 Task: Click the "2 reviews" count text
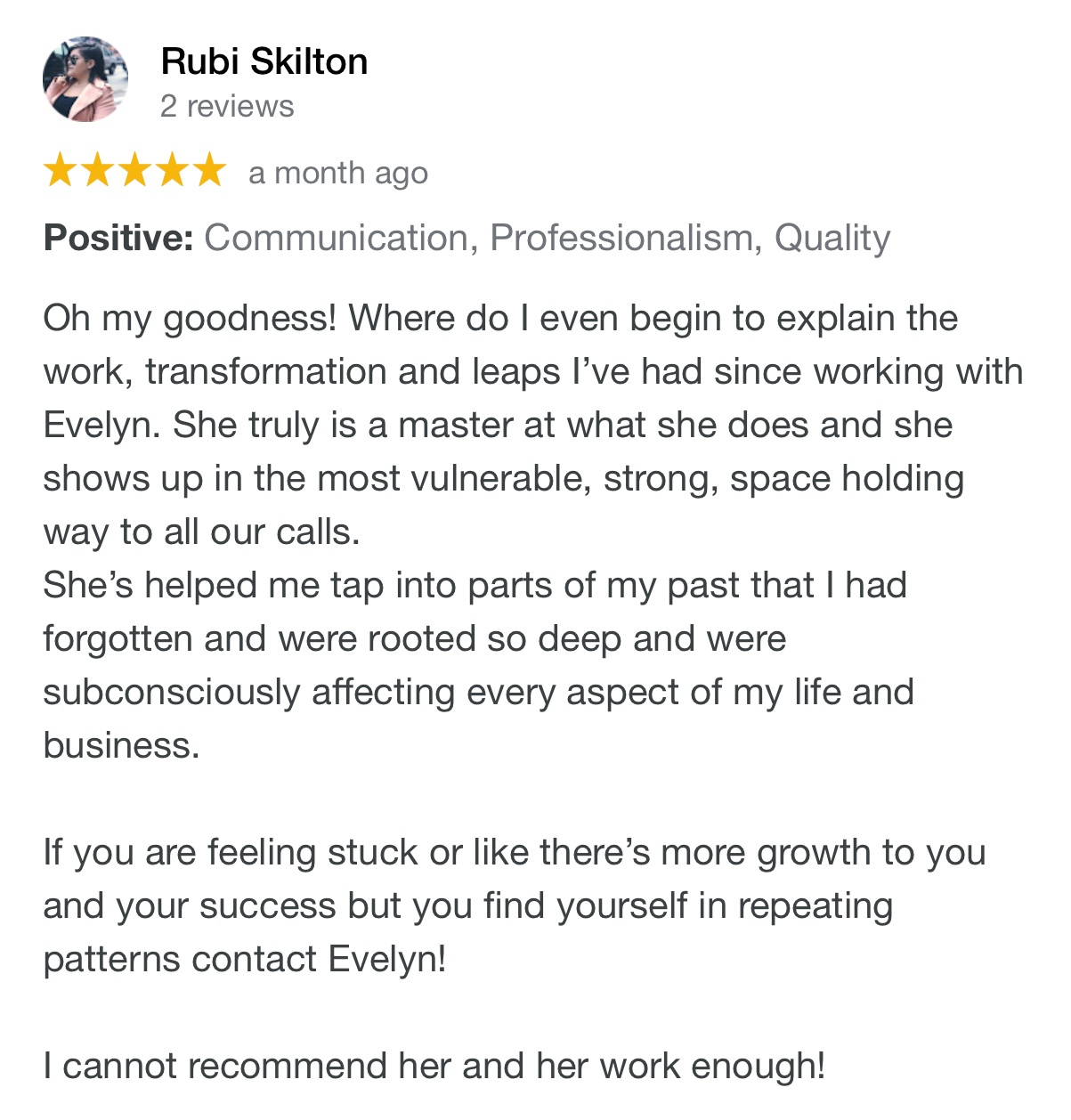click(227, 106)
